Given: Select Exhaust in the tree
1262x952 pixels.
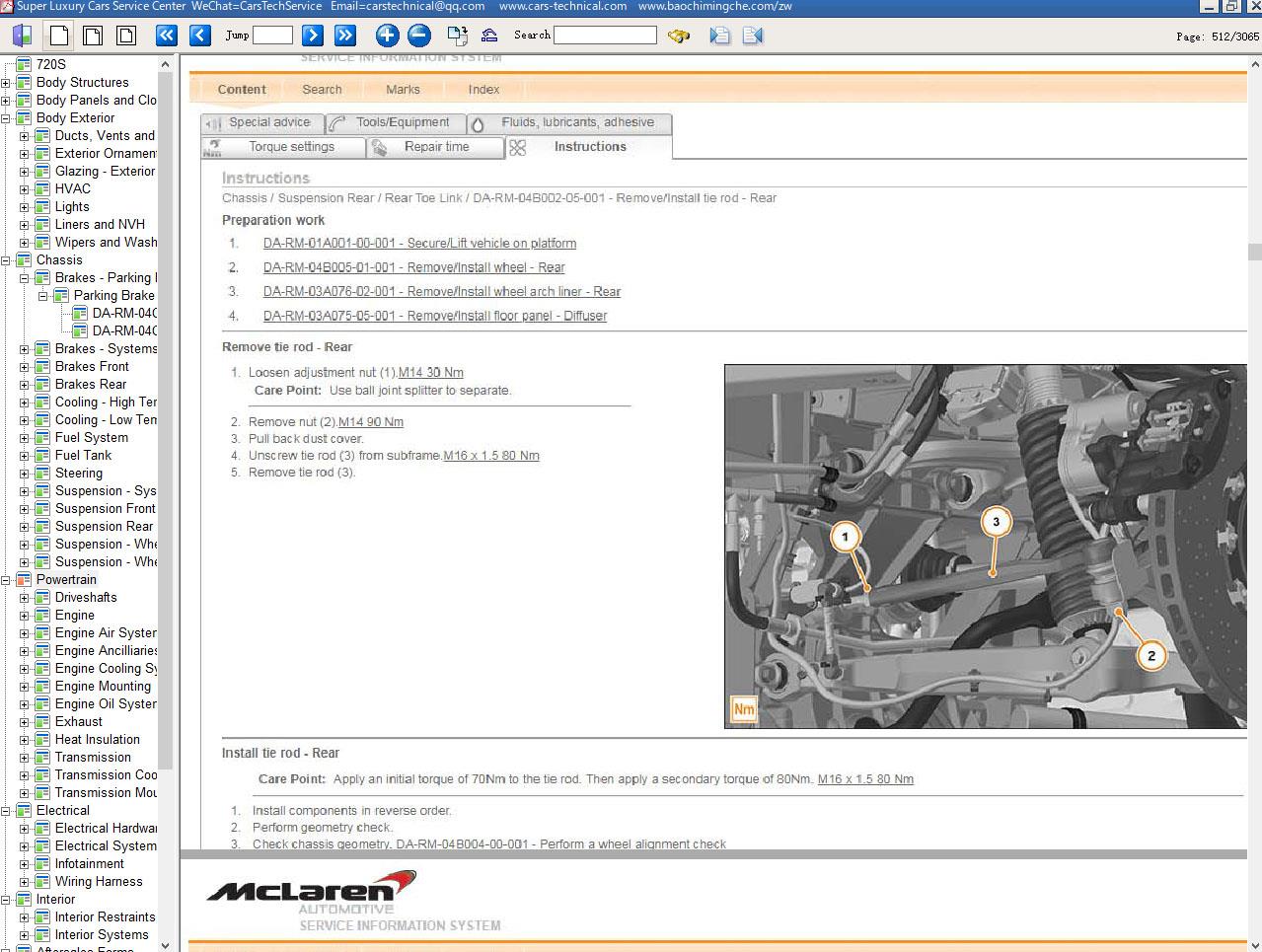Looking at the screenshot, I should (x=78, y=721).
